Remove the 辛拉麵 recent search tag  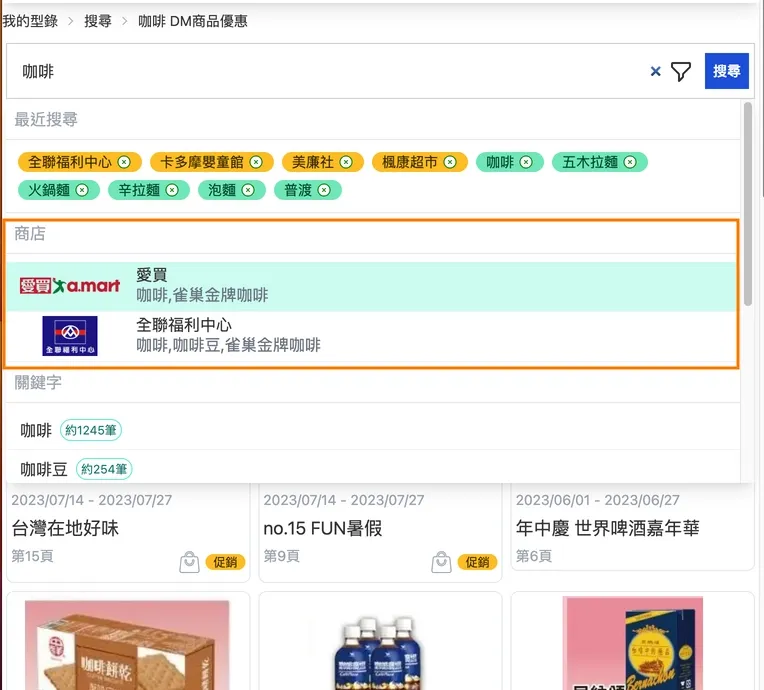coord(172,190)
